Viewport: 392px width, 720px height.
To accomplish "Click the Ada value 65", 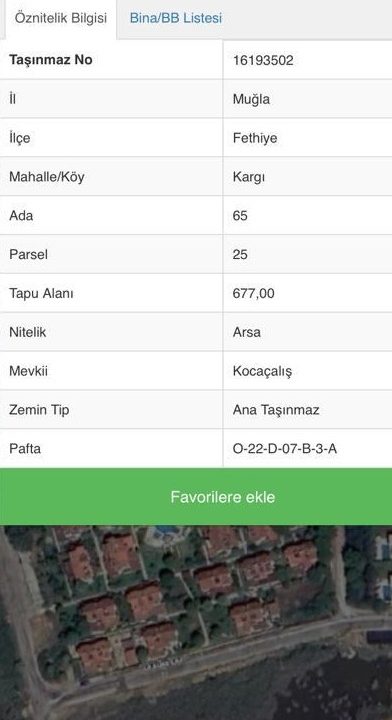I will tap(240, 215).
